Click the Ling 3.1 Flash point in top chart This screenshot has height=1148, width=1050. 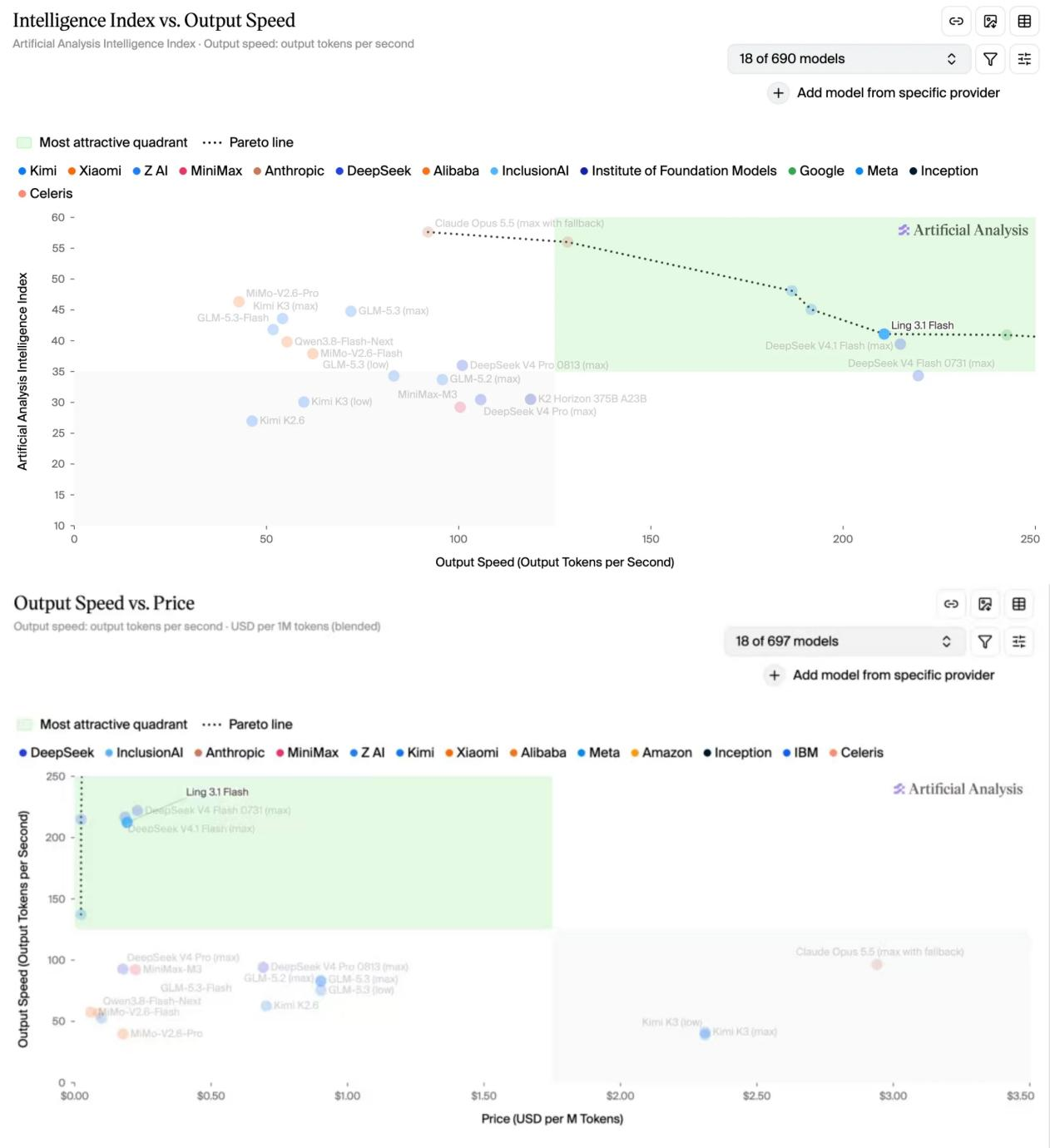click(x=884, y=334)
